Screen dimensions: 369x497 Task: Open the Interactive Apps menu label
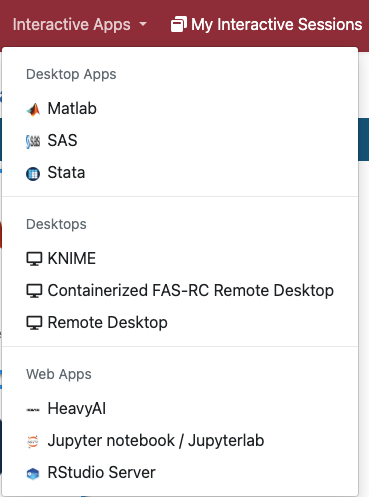click(x=72, y=25)
